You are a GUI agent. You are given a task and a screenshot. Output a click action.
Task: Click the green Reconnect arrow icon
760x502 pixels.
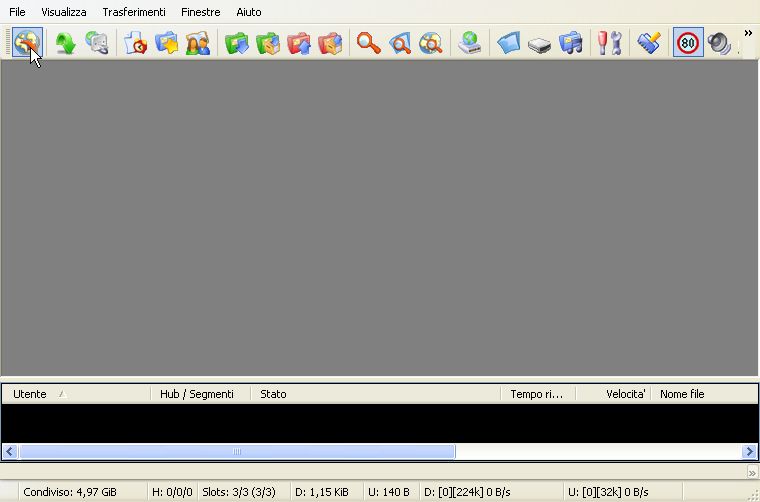65,43
